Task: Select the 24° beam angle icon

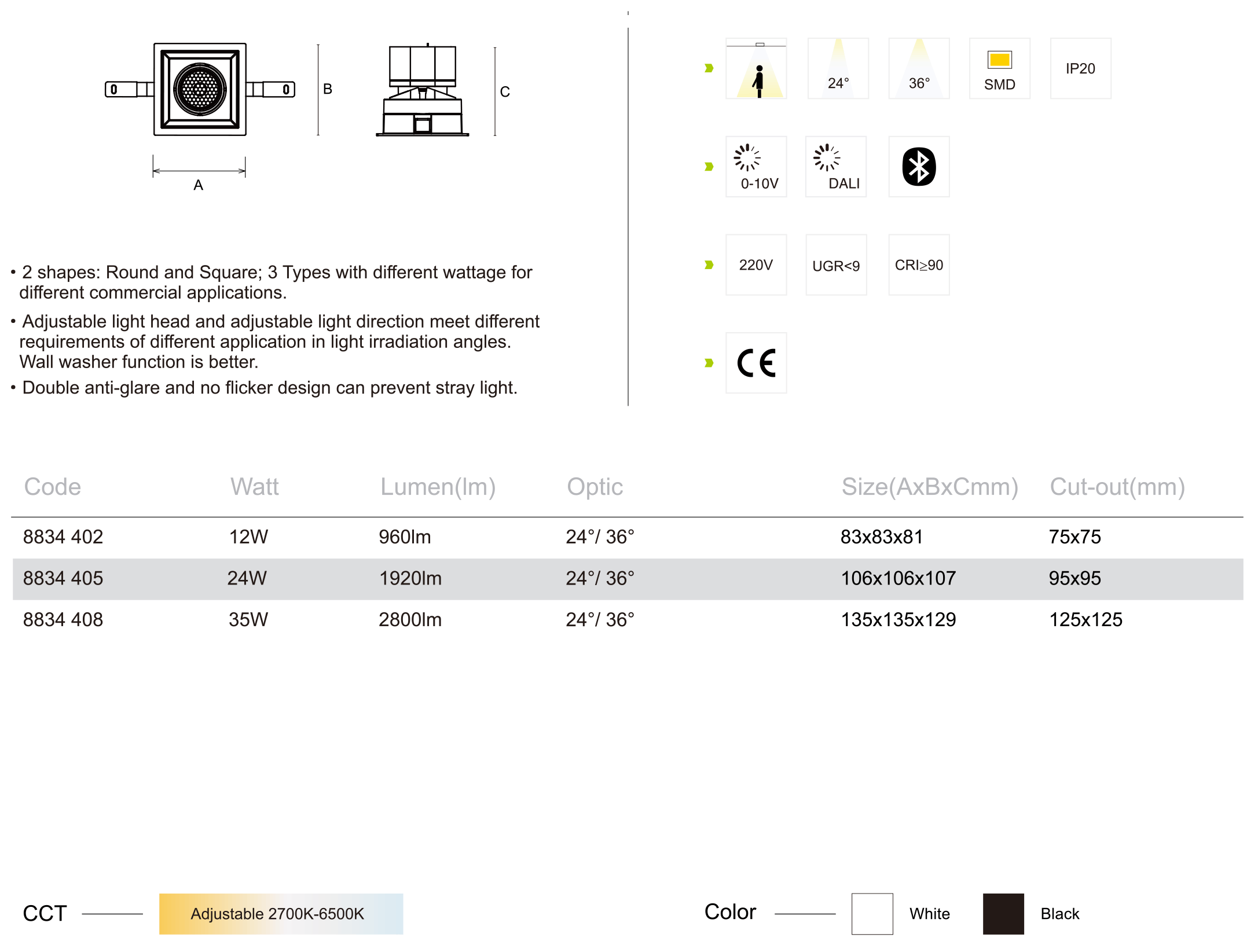Action: click(x=838, y=69)
